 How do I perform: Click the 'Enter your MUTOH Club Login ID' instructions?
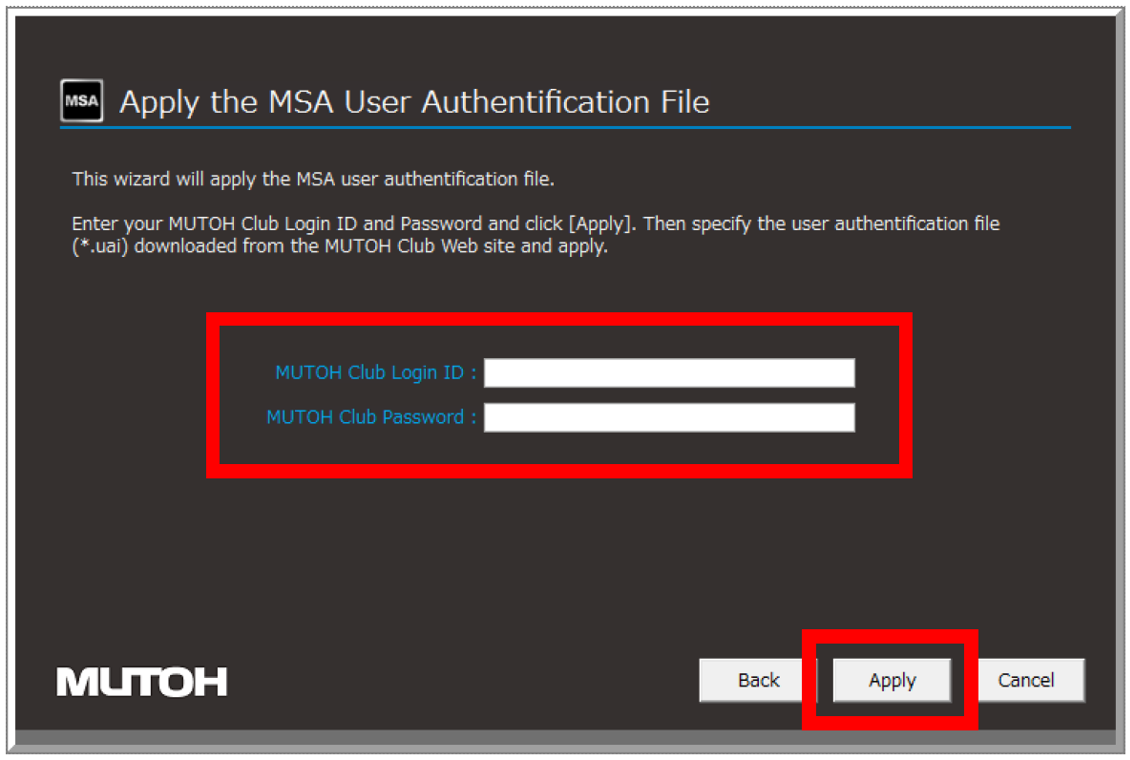click(x=535, y=235)
